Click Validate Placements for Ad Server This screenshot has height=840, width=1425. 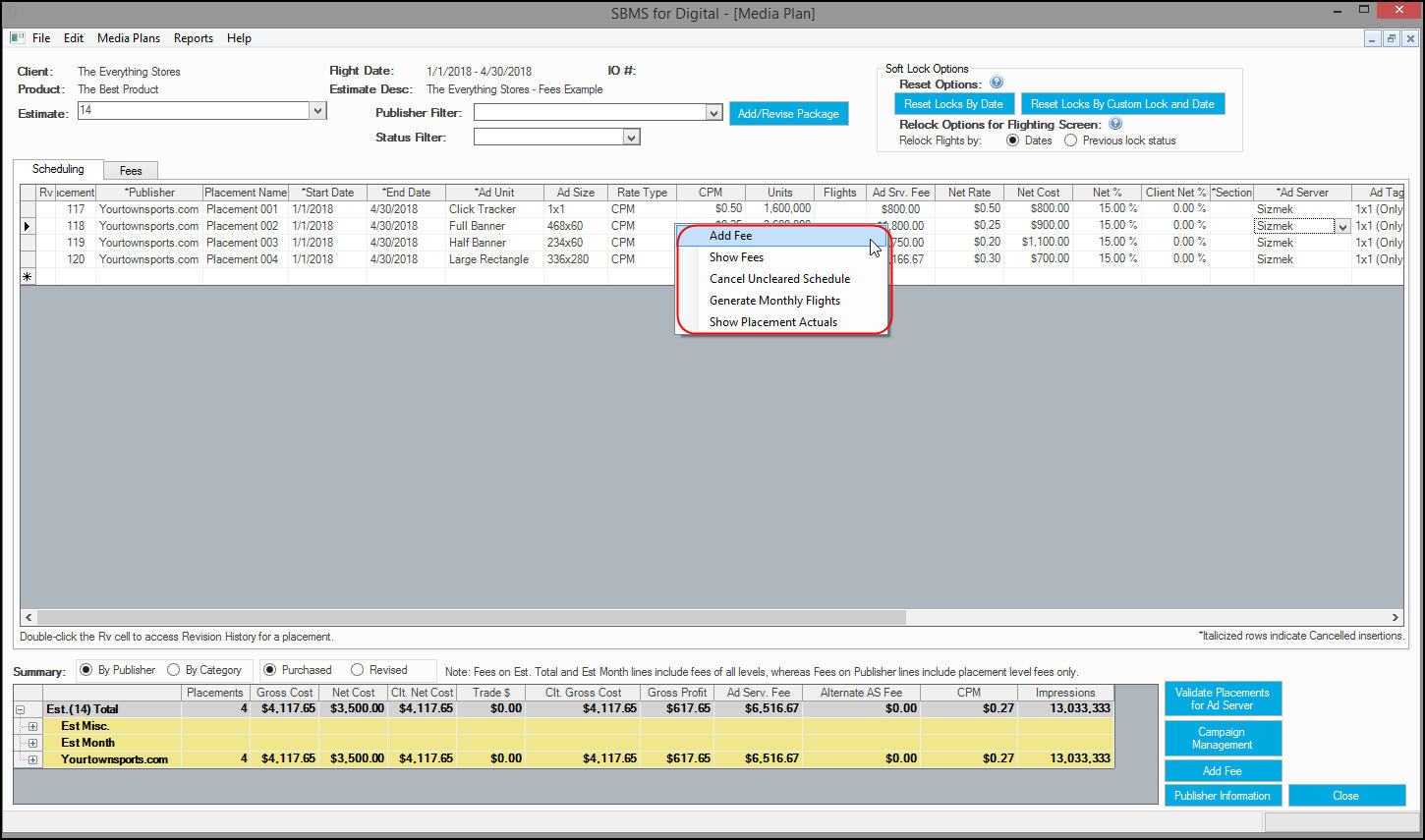click(x=1223, y=699)
